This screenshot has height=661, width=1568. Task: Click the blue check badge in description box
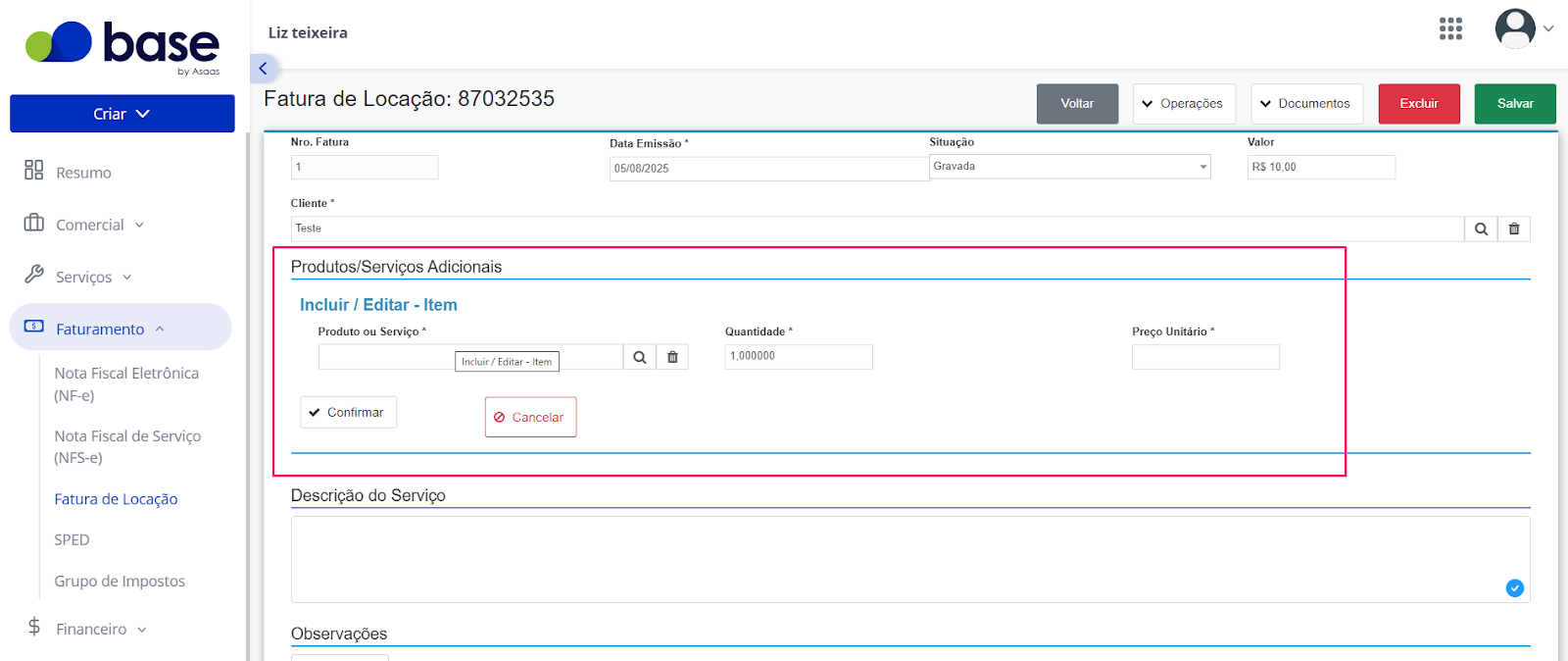click(1514, 588)
